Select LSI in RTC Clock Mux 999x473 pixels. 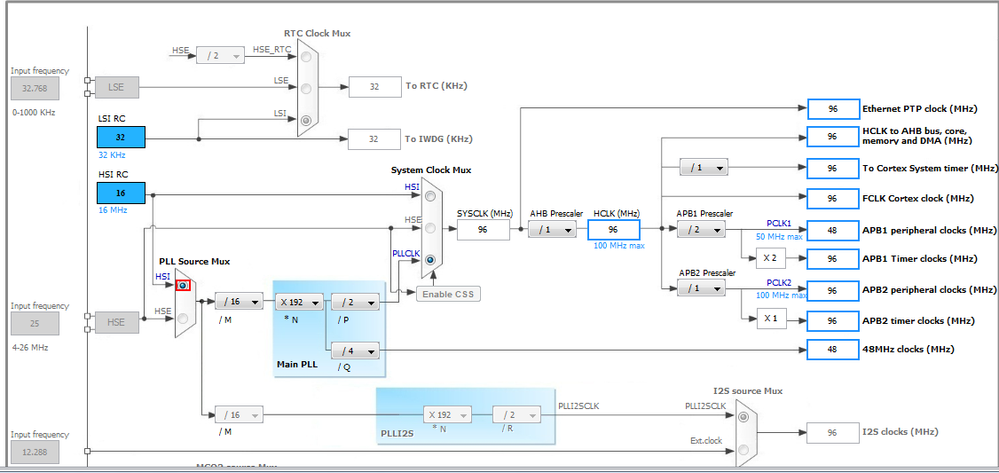pyautogui.click(x=307, y=119)
